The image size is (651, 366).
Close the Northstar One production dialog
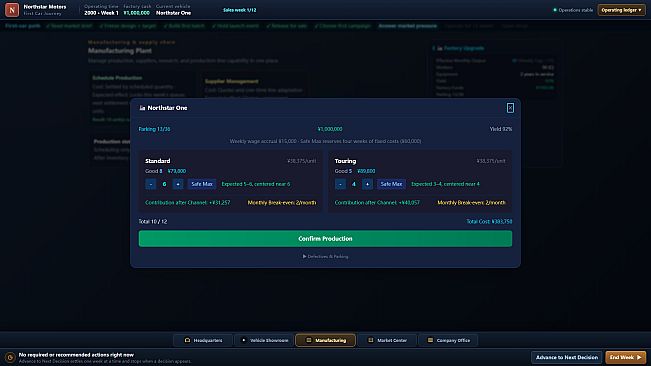[510, 108]
